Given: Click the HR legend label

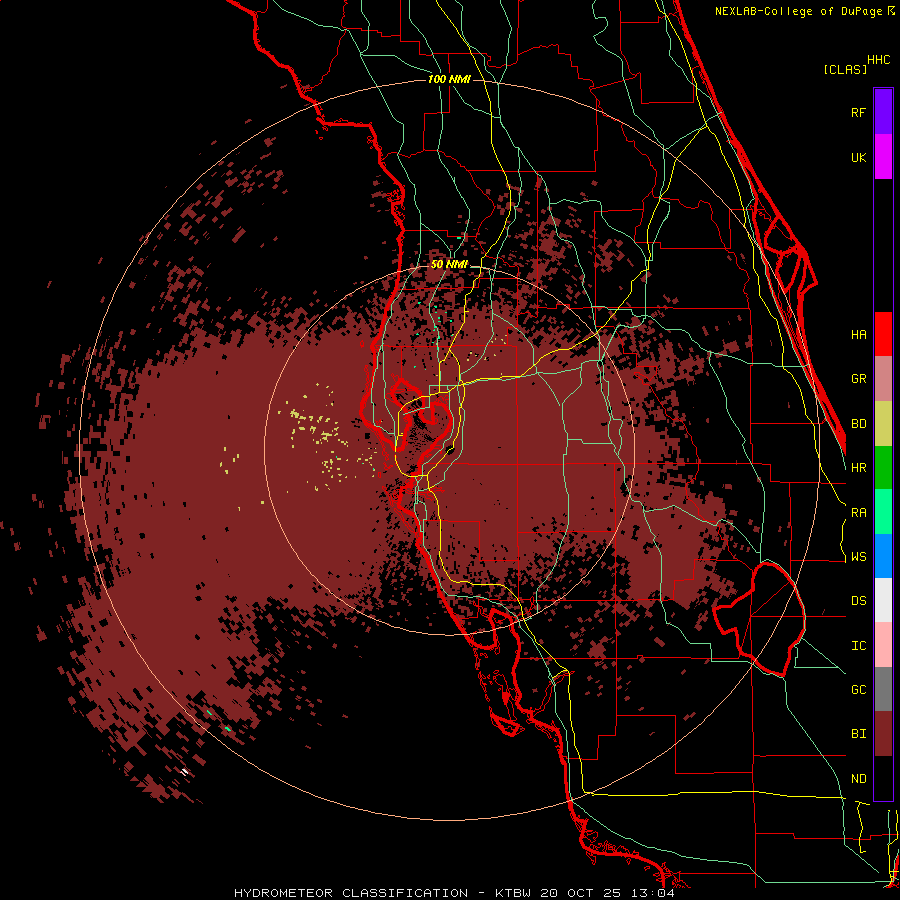Looking at the screenshot, I should (x=858, y=468).
